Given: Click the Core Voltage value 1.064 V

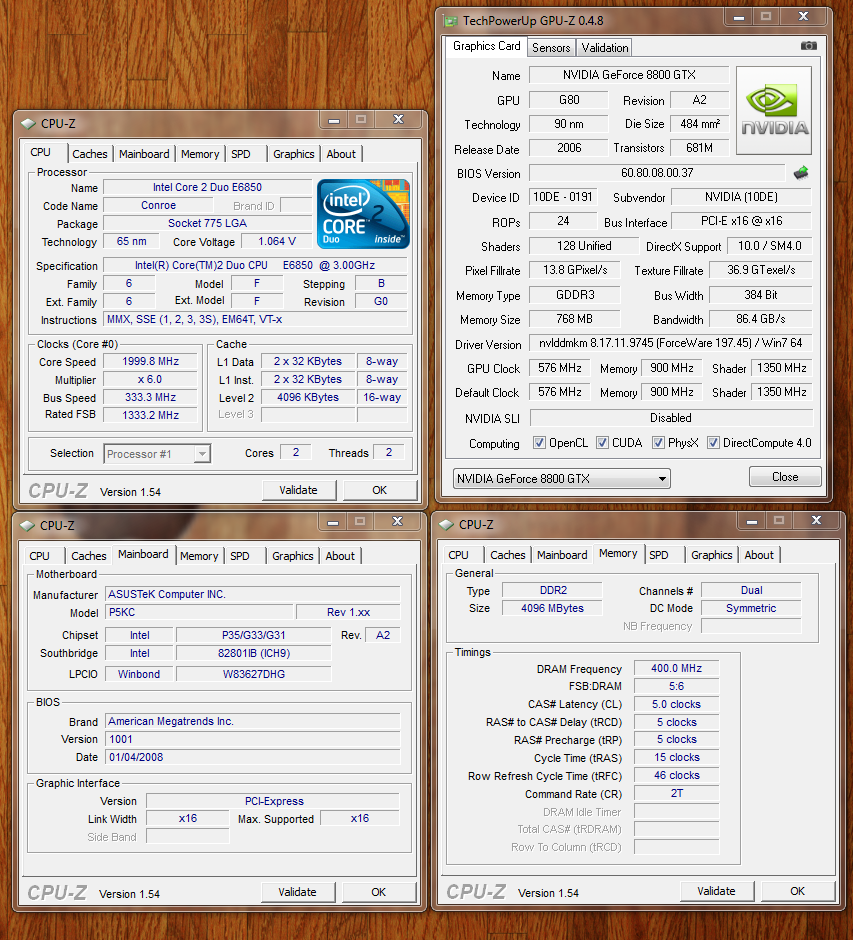Looking at the screenshot, I should tap(277, 242).
